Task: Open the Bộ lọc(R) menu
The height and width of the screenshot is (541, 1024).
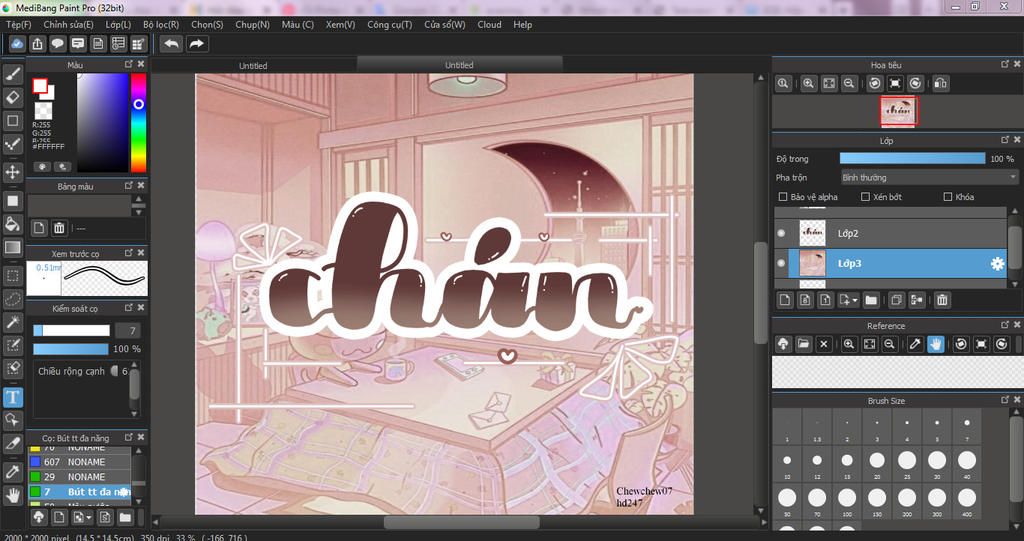Action: pos(161,24)
